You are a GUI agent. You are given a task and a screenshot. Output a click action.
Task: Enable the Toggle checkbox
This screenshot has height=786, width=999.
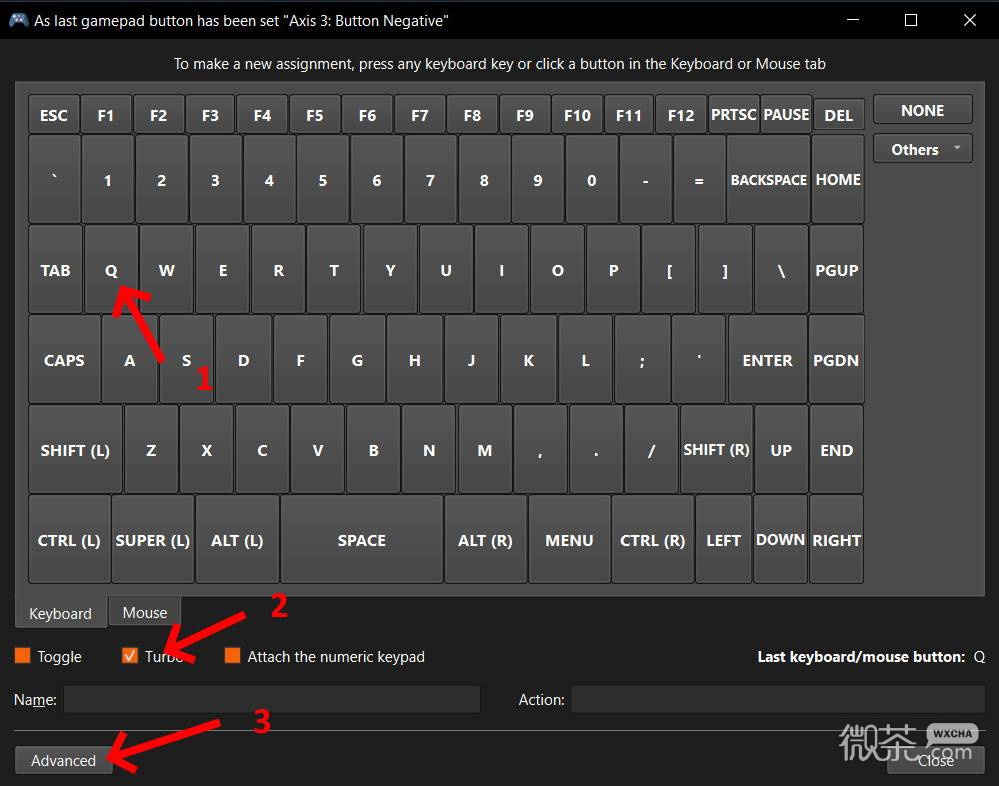[22, 655]
